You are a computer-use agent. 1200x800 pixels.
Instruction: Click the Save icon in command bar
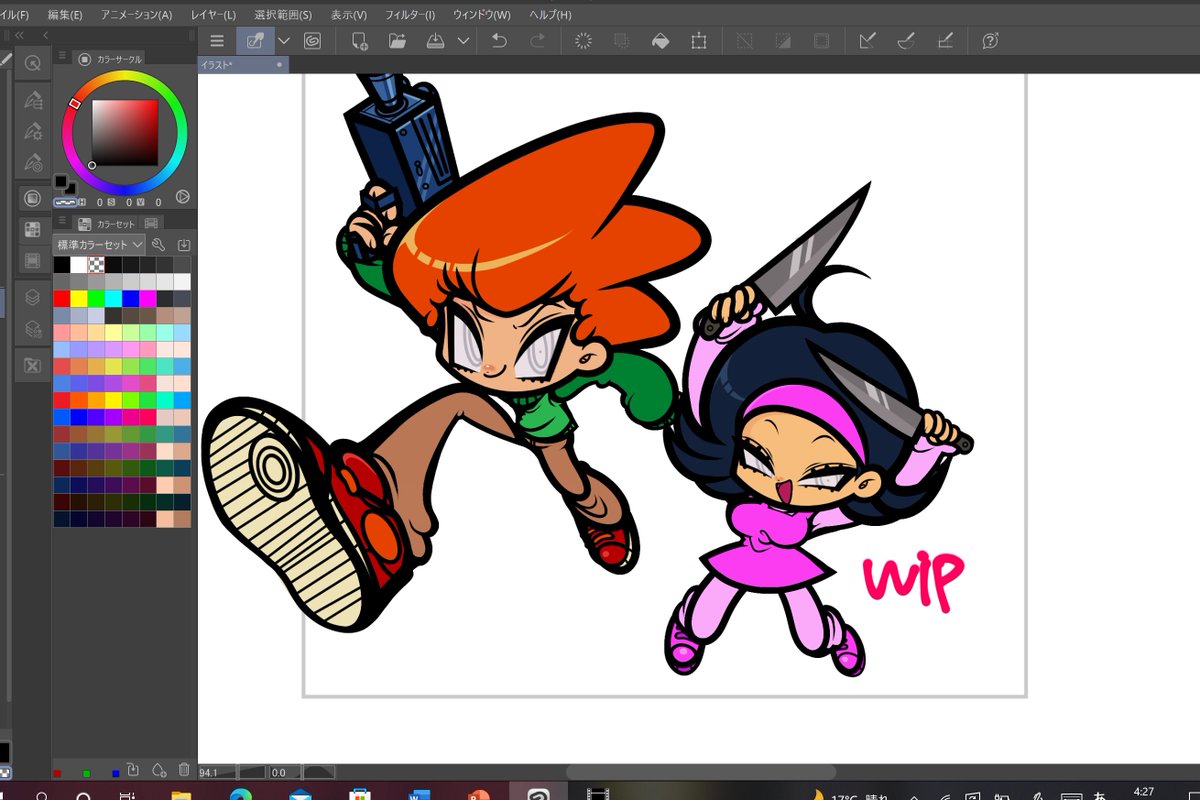pyautogui.click(x=435, y=41)
